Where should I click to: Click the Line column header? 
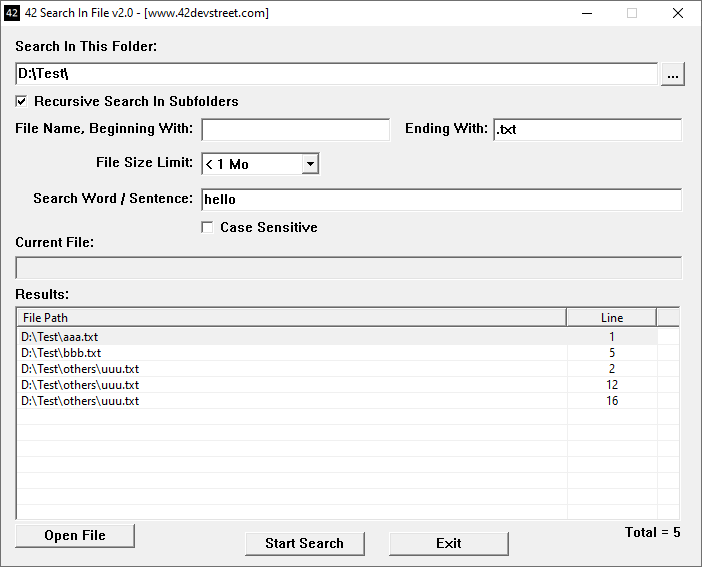(x=611, y=317)
